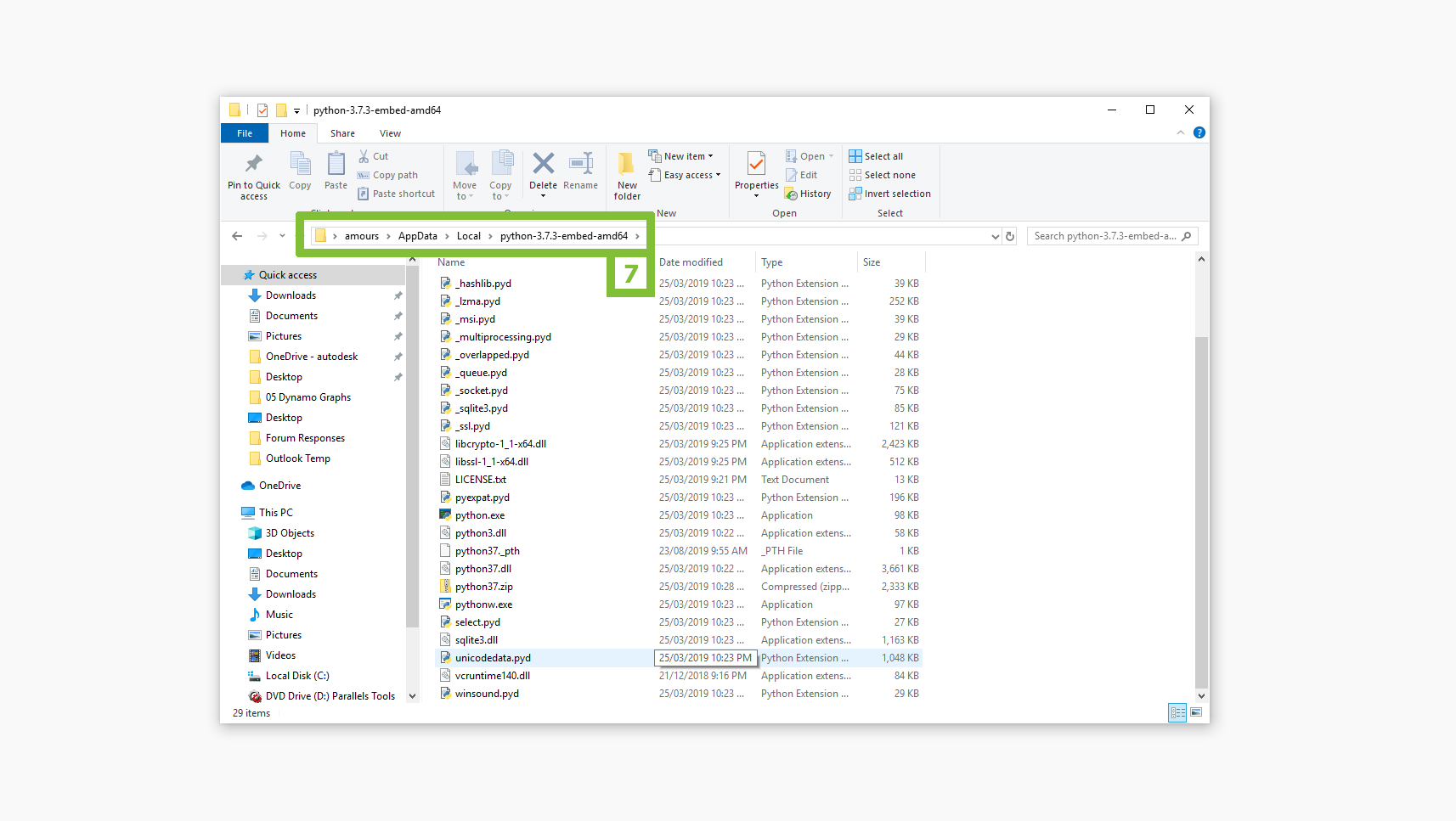
Task: Select This PC in navigation pane
Action: 276,513
